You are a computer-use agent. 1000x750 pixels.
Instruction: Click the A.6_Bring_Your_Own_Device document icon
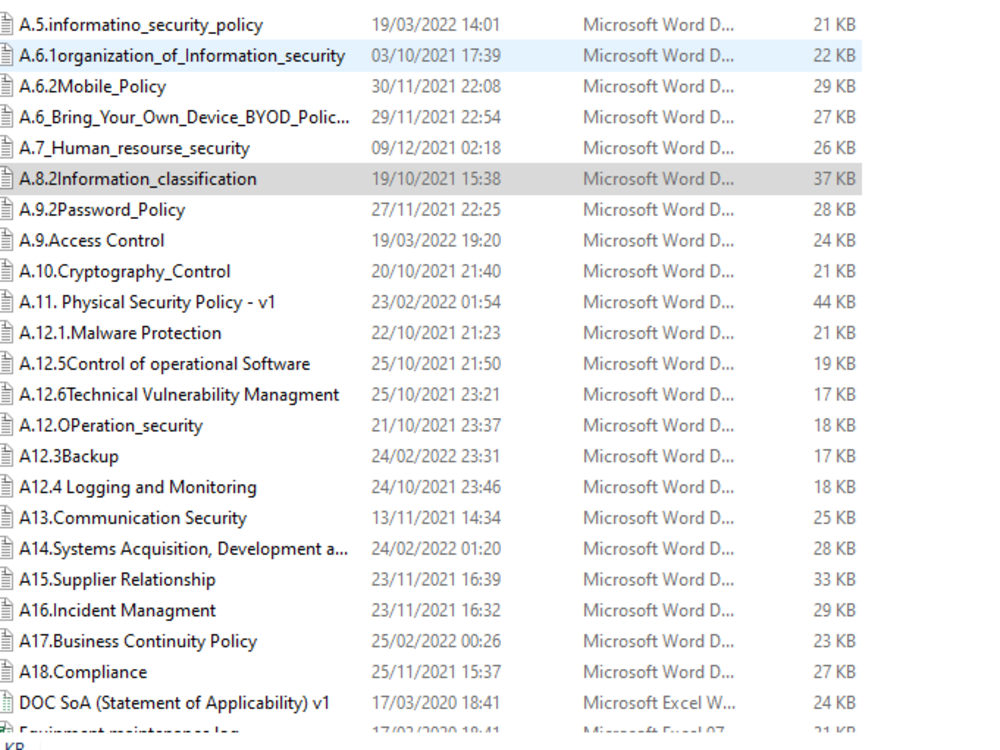6,117
